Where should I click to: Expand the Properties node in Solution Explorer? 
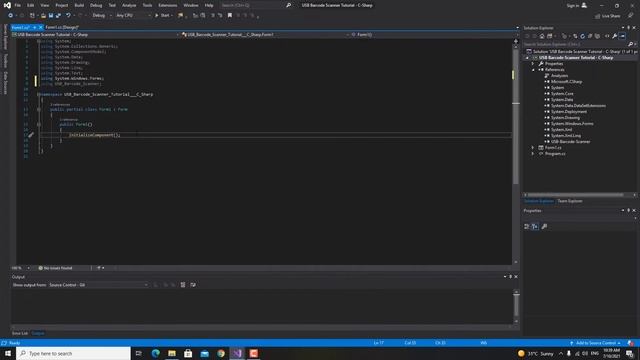point(533,64)
